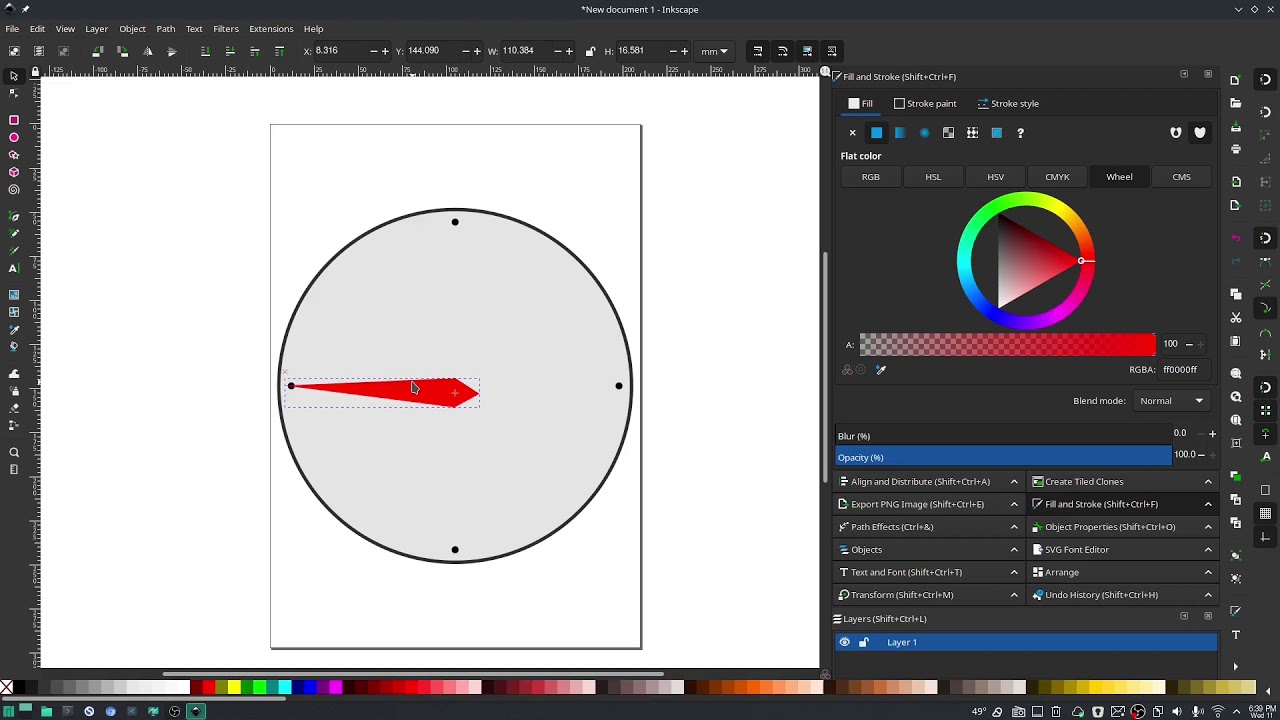
Task: Select the Gradient tool
Action: (14, 295)
